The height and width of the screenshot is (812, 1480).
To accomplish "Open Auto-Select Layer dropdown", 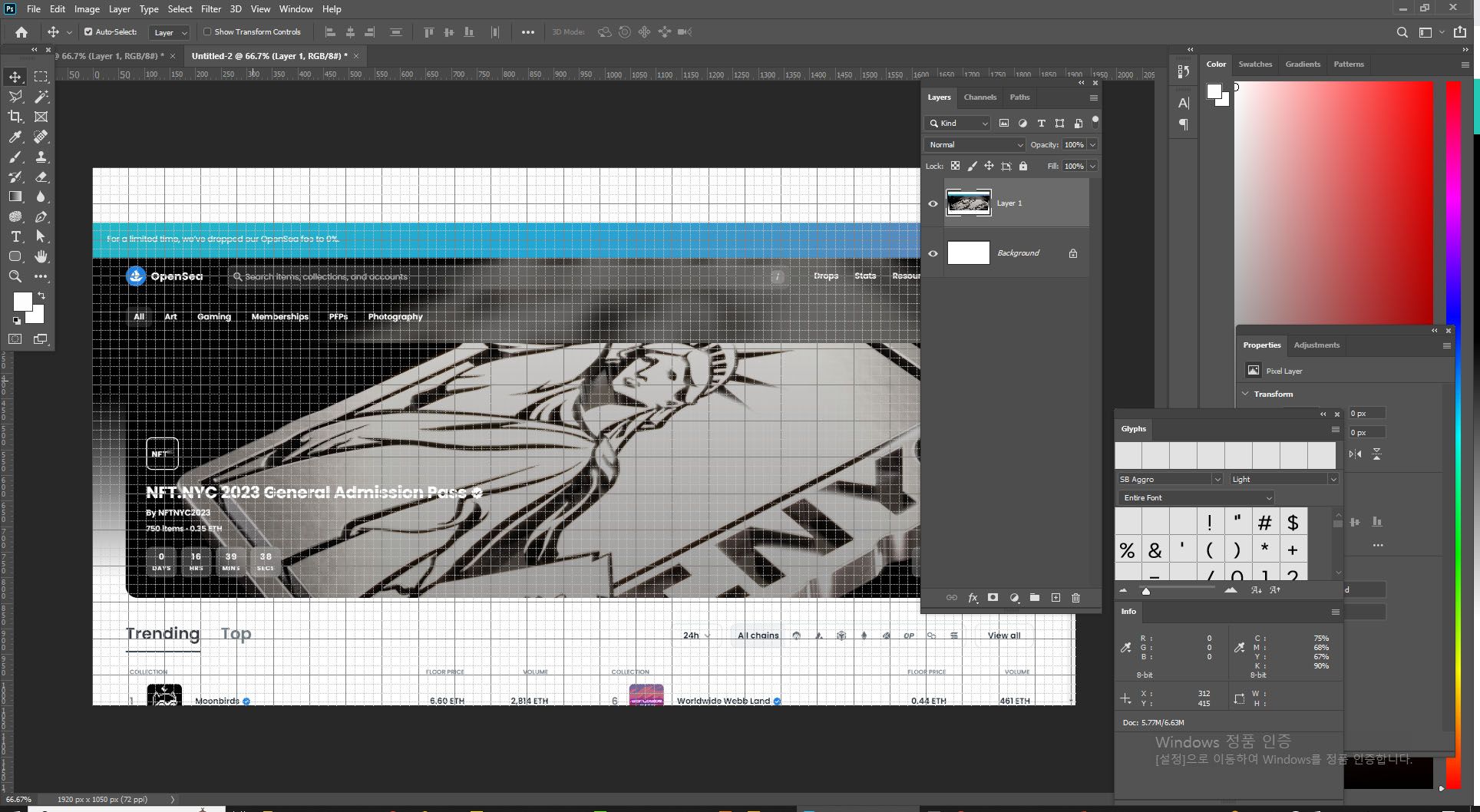I will point(170,32).
